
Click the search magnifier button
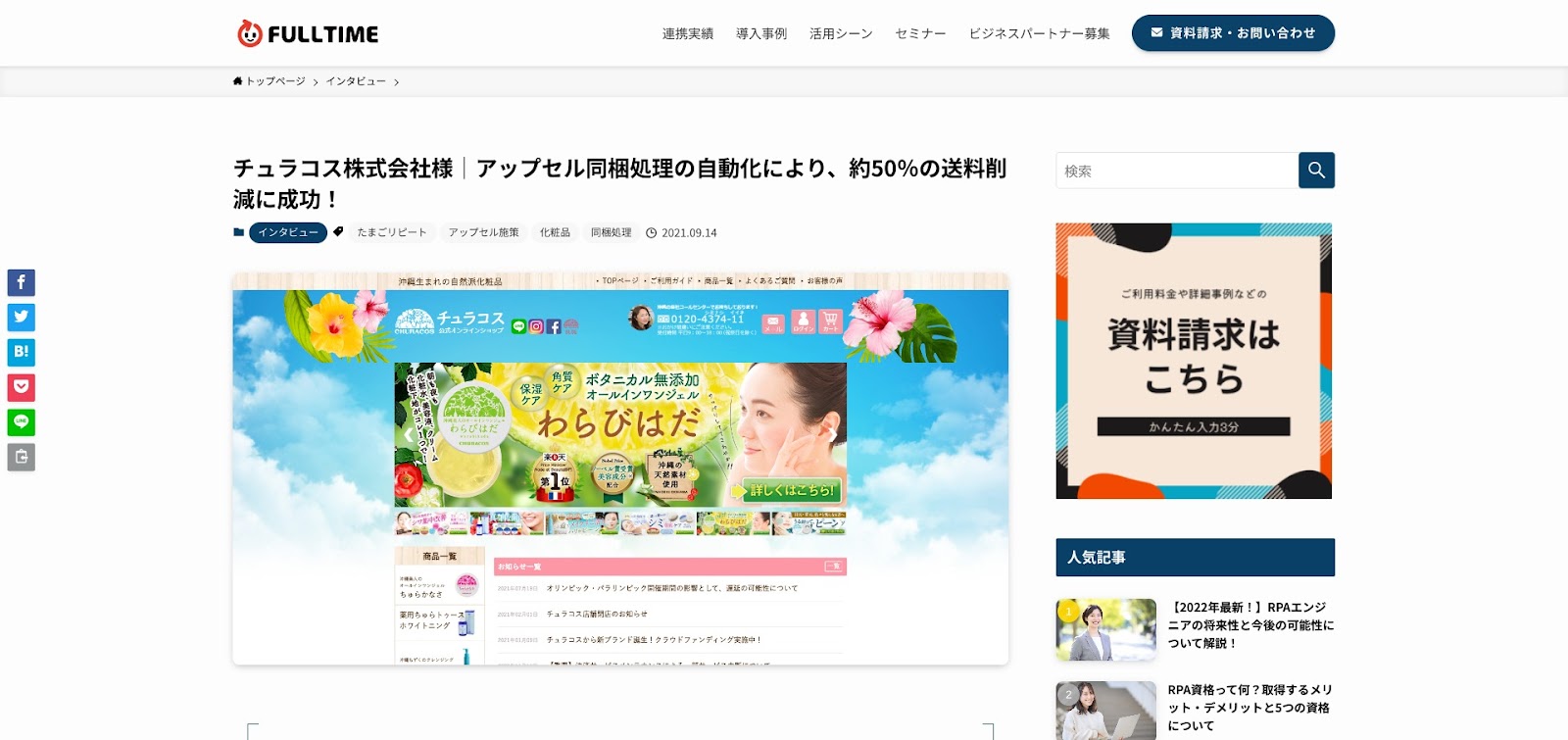pos(1316,171)
